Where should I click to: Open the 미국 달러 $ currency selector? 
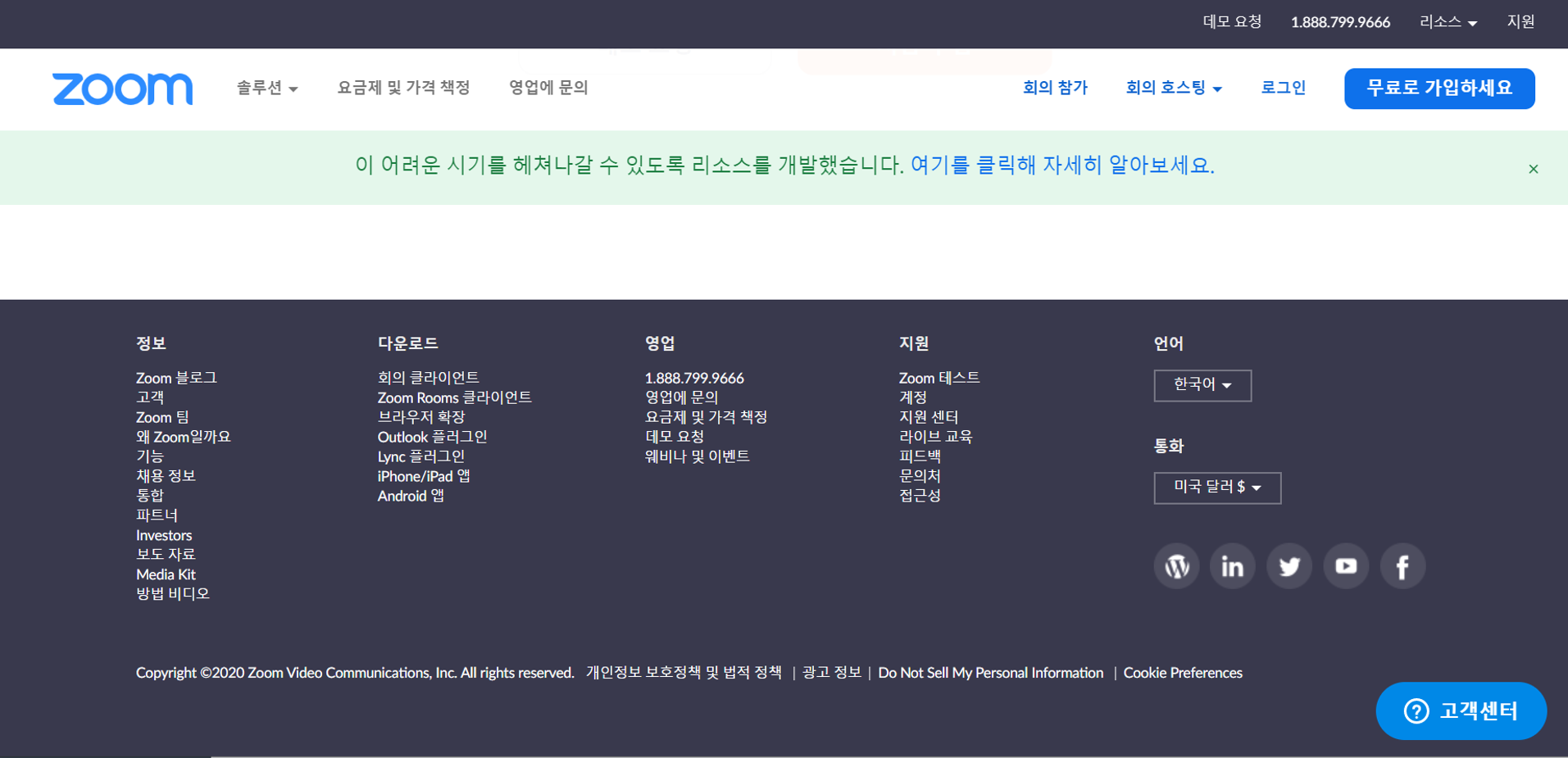click(x=1217, y=488)
